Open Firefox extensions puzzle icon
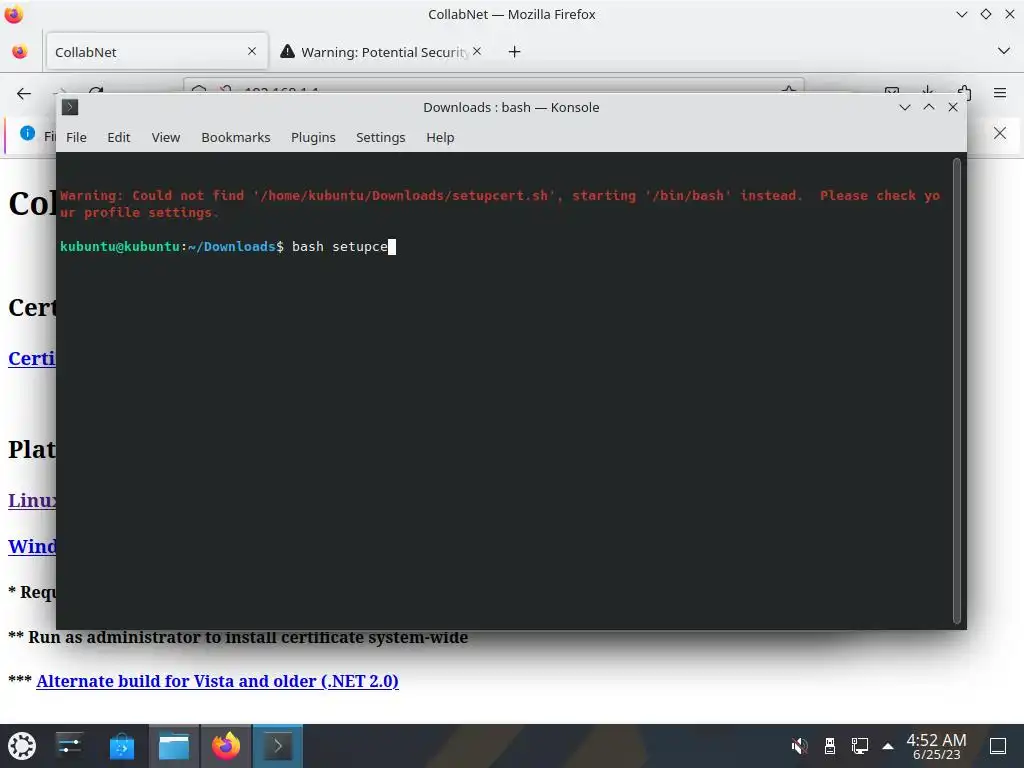1024x768 pixels. [964, 93]
